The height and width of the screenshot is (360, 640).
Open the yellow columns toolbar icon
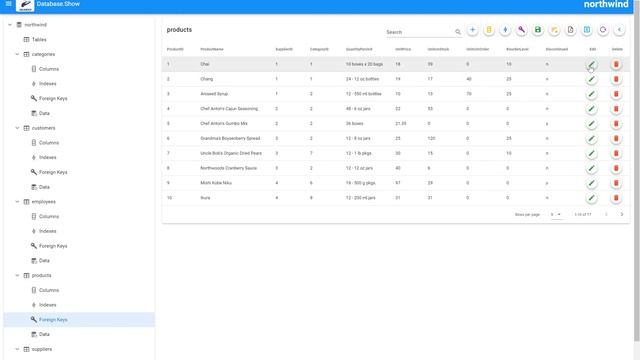489,30
